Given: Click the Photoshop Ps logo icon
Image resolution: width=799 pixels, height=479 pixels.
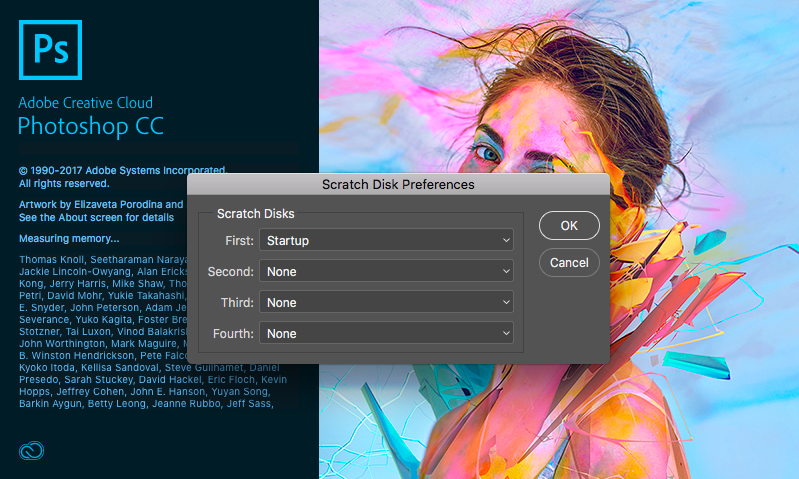Looking at the screenshot, I should [x=50, y=50].
